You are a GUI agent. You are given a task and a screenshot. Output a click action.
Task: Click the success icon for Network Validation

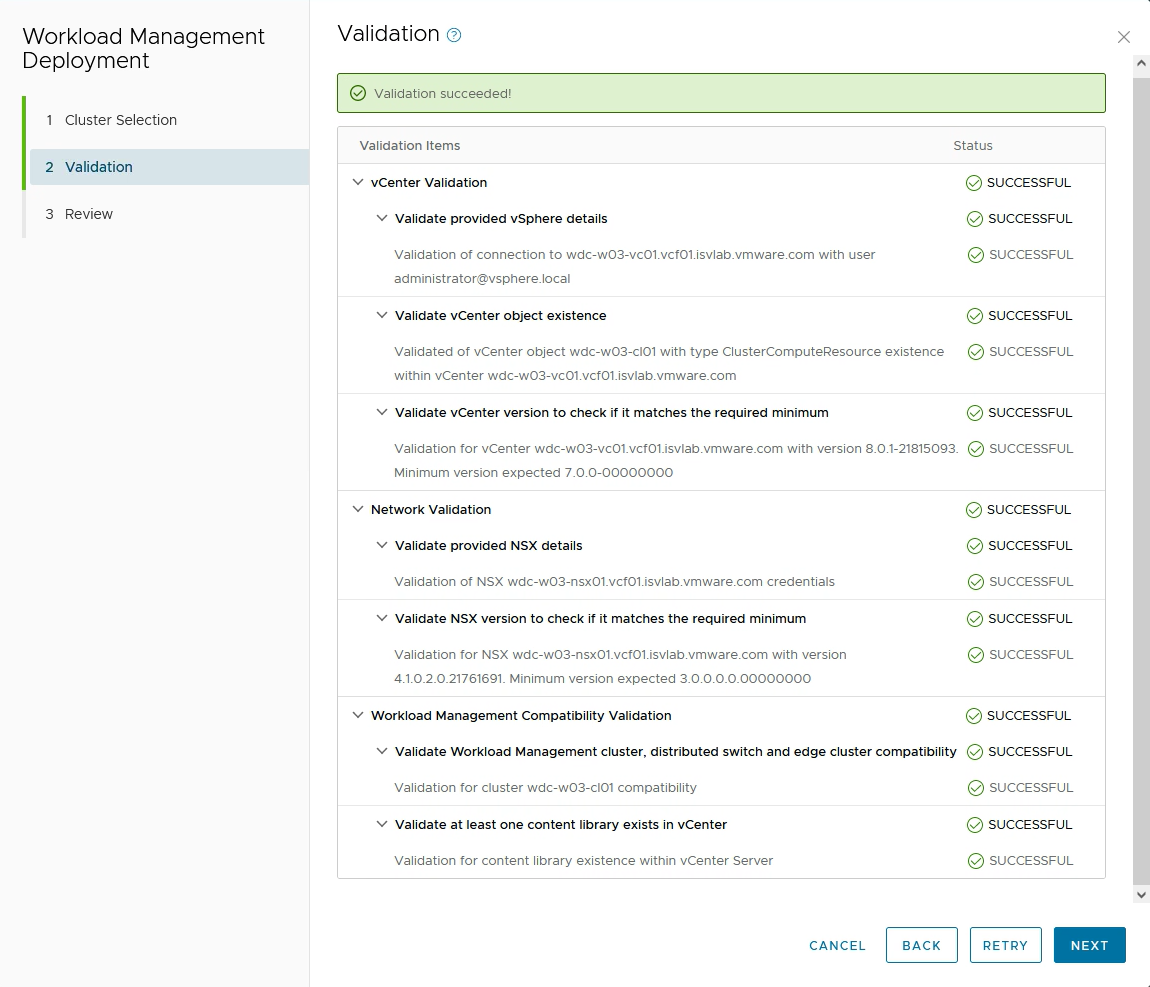point(974,510)
